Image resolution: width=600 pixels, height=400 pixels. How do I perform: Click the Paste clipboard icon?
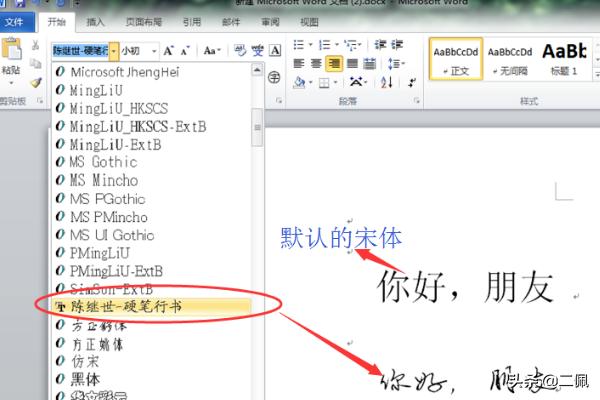(12, 50)
